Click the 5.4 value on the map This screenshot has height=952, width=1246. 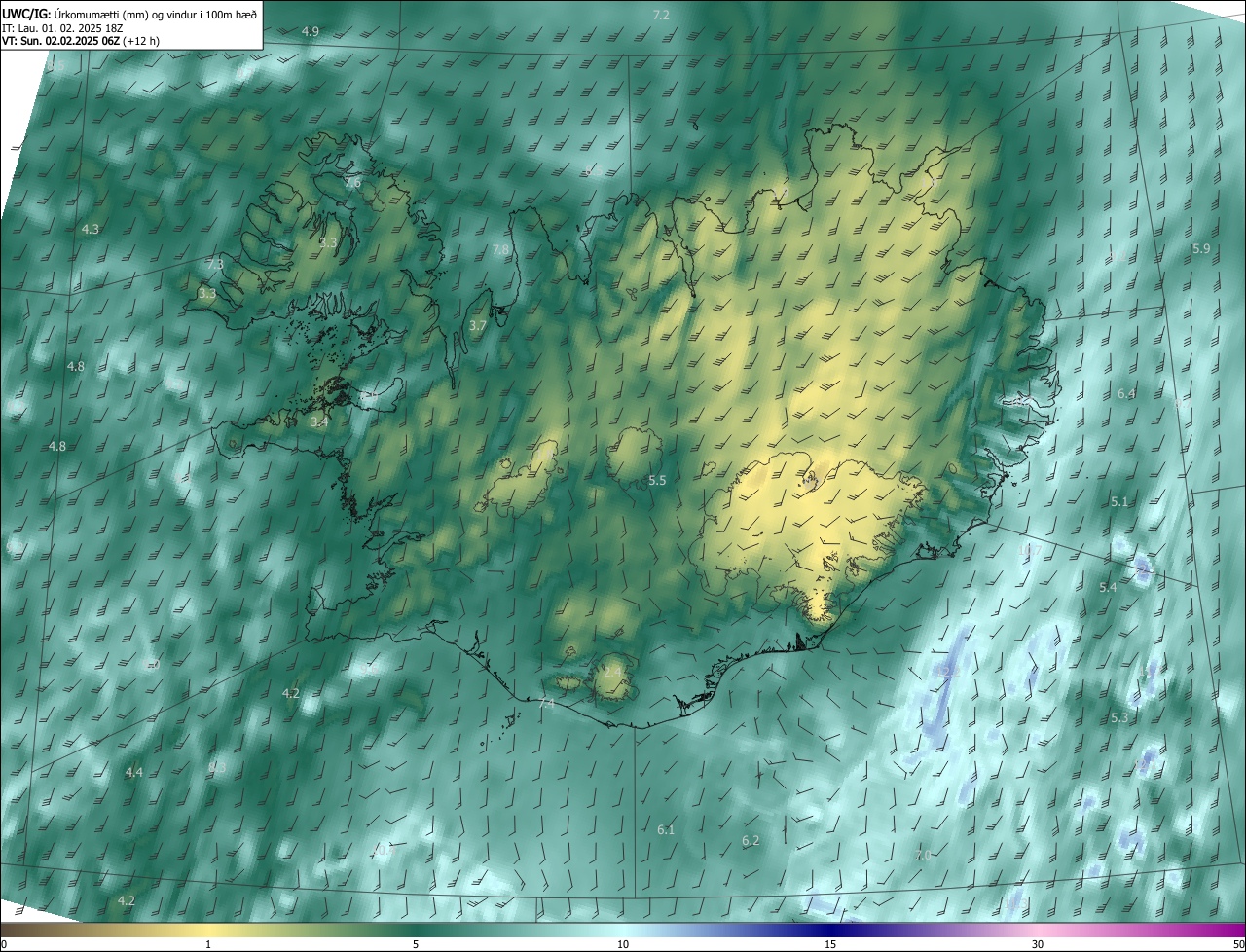[x=1108, y=587]
